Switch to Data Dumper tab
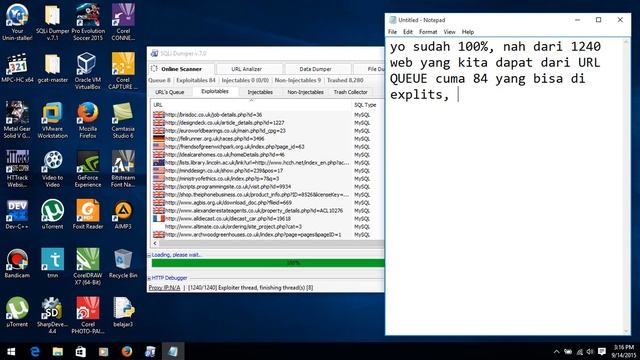Viewport: 640px width, 360px height. click(318, 69)
